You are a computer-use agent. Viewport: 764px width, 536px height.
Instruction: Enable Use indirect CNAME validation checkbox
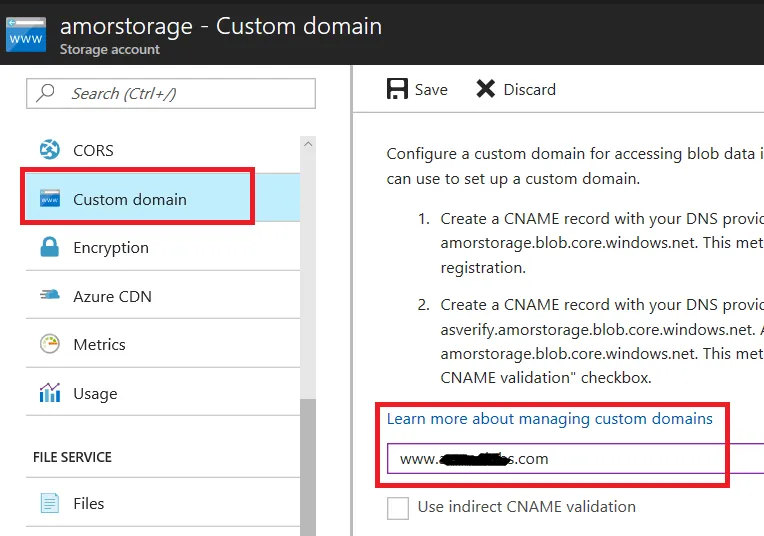coord(398,508)
